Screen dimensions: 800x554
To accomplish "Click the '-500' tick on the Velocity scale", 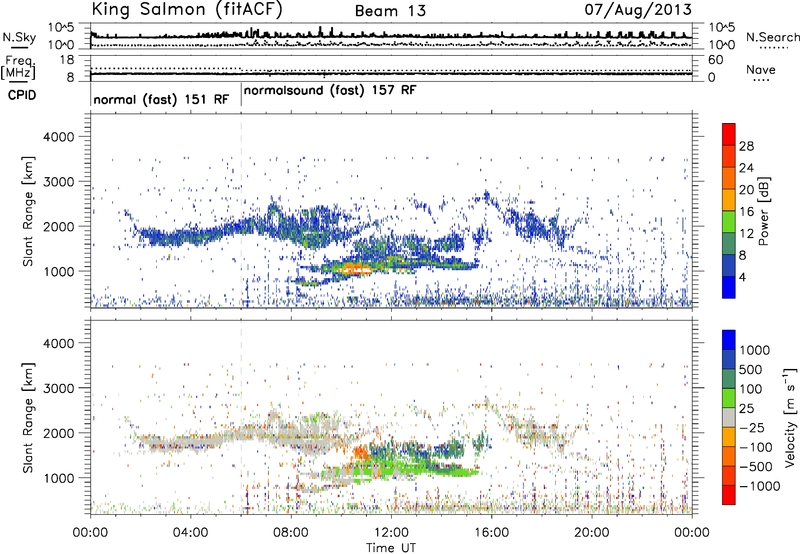I will point(755,466).
